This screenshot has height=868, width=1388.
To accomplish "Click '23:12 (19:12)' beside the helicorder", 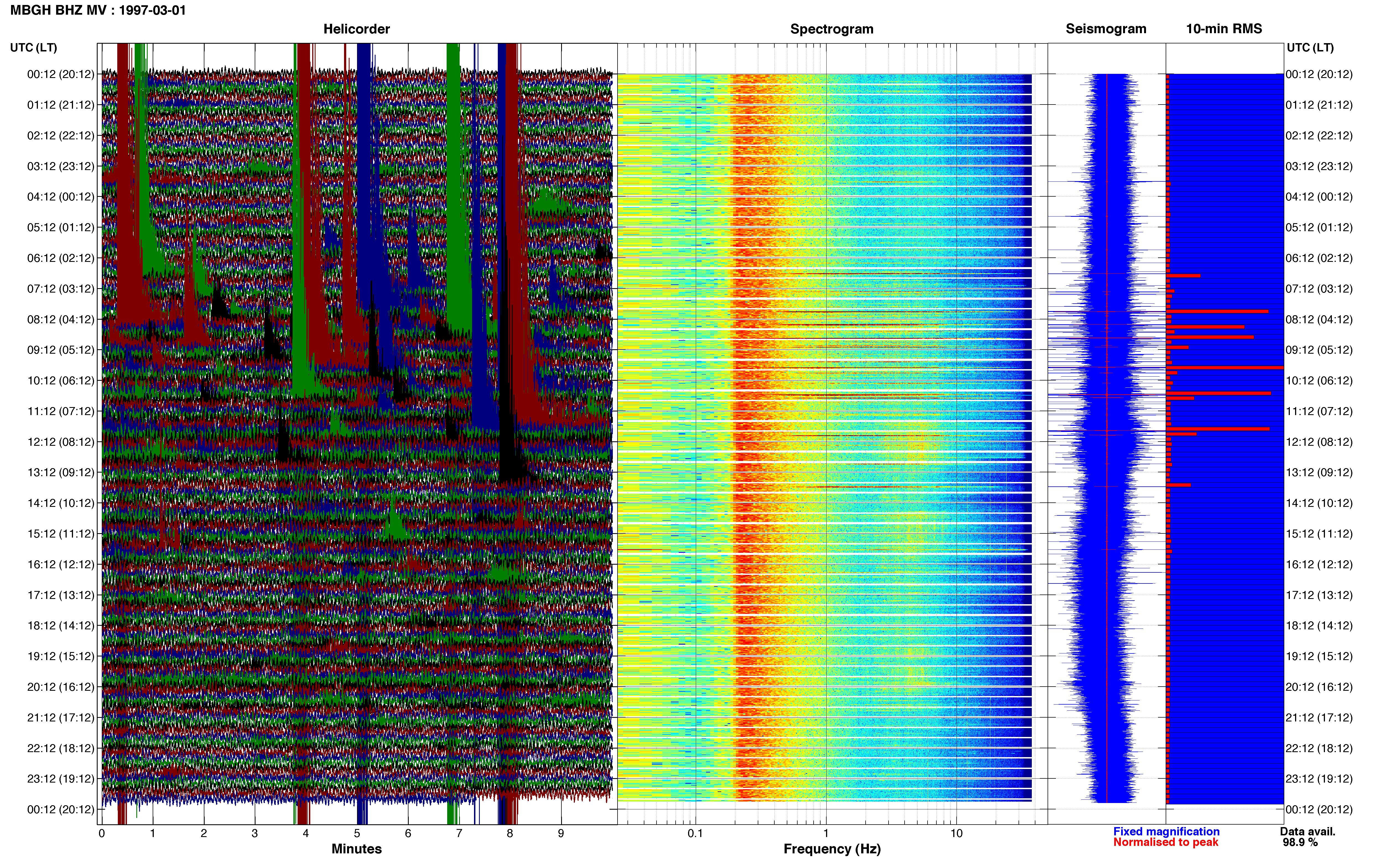I will (61, 779).
